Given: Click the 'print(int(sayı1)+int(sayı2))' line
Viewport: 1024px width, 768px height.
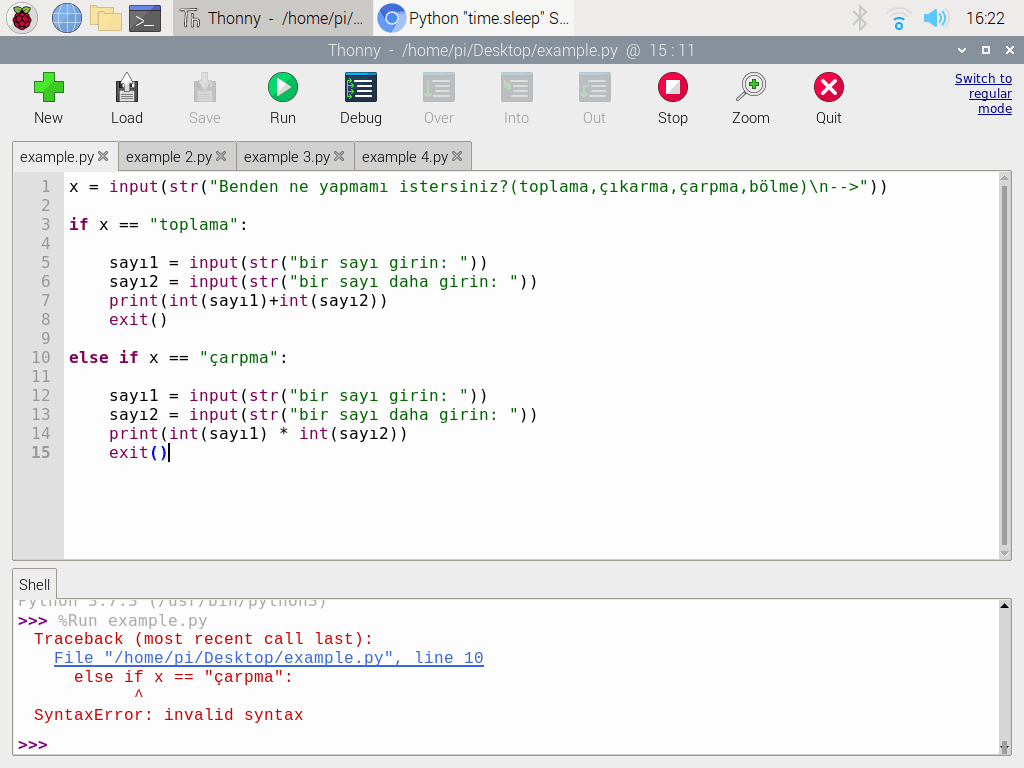Looking at the screenshot, I should tap(248, 300).
